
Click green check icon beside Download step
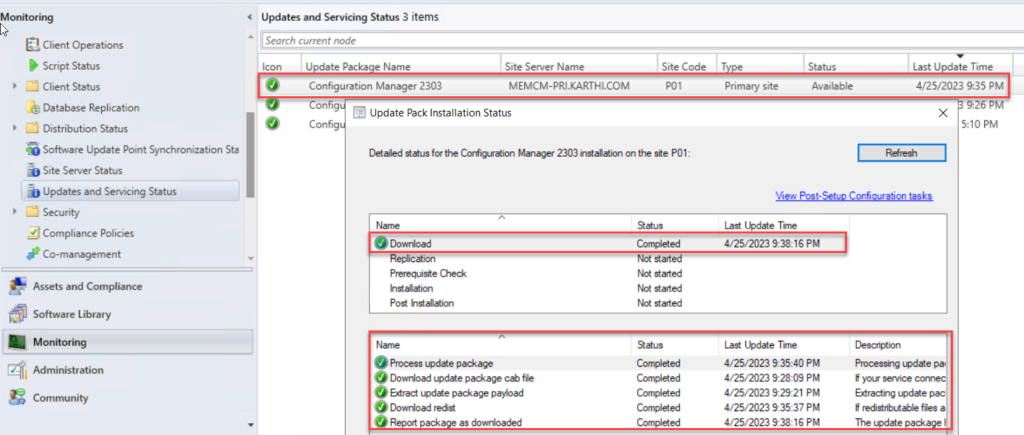[x=381, y=243]
